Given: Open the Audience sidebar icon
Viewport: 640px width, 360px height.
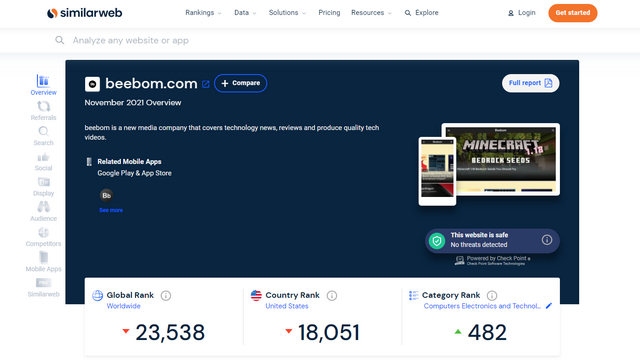Looking at the screenshot, I should click(43, 207).
